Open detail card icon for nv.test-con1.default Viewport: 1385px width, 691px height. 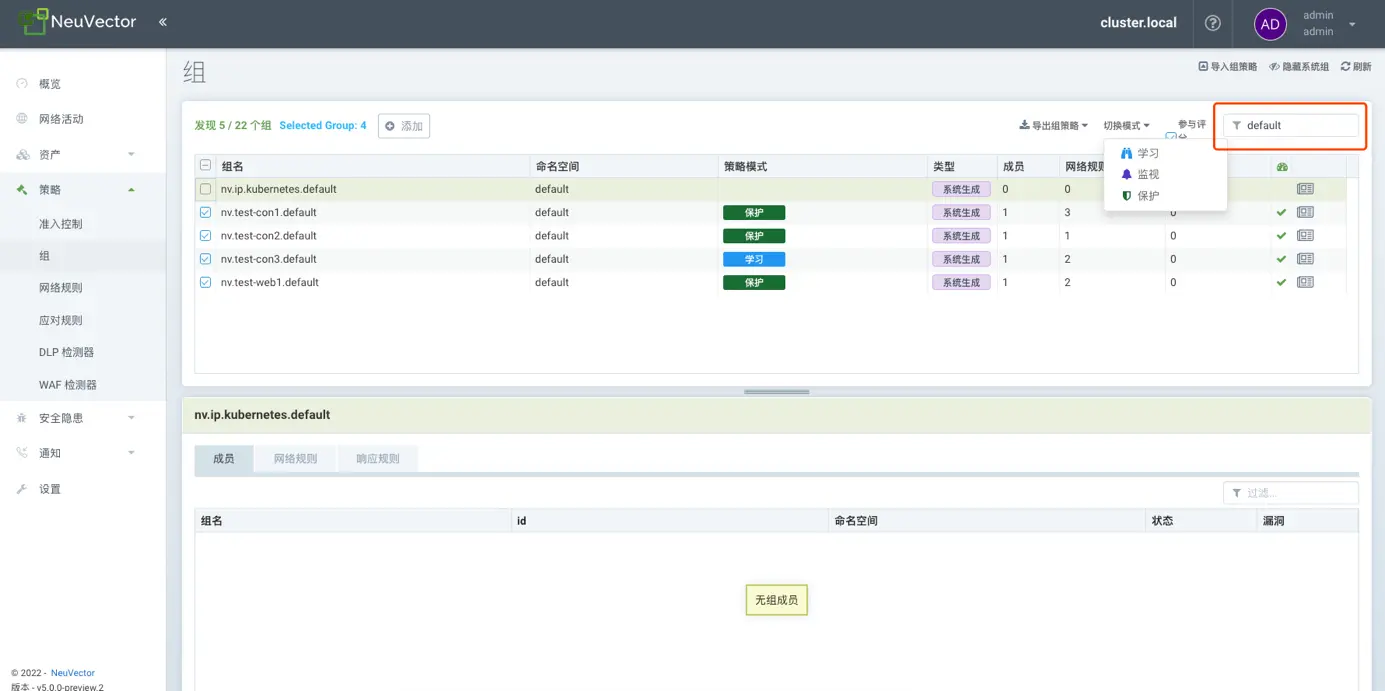click(1305, 212)
